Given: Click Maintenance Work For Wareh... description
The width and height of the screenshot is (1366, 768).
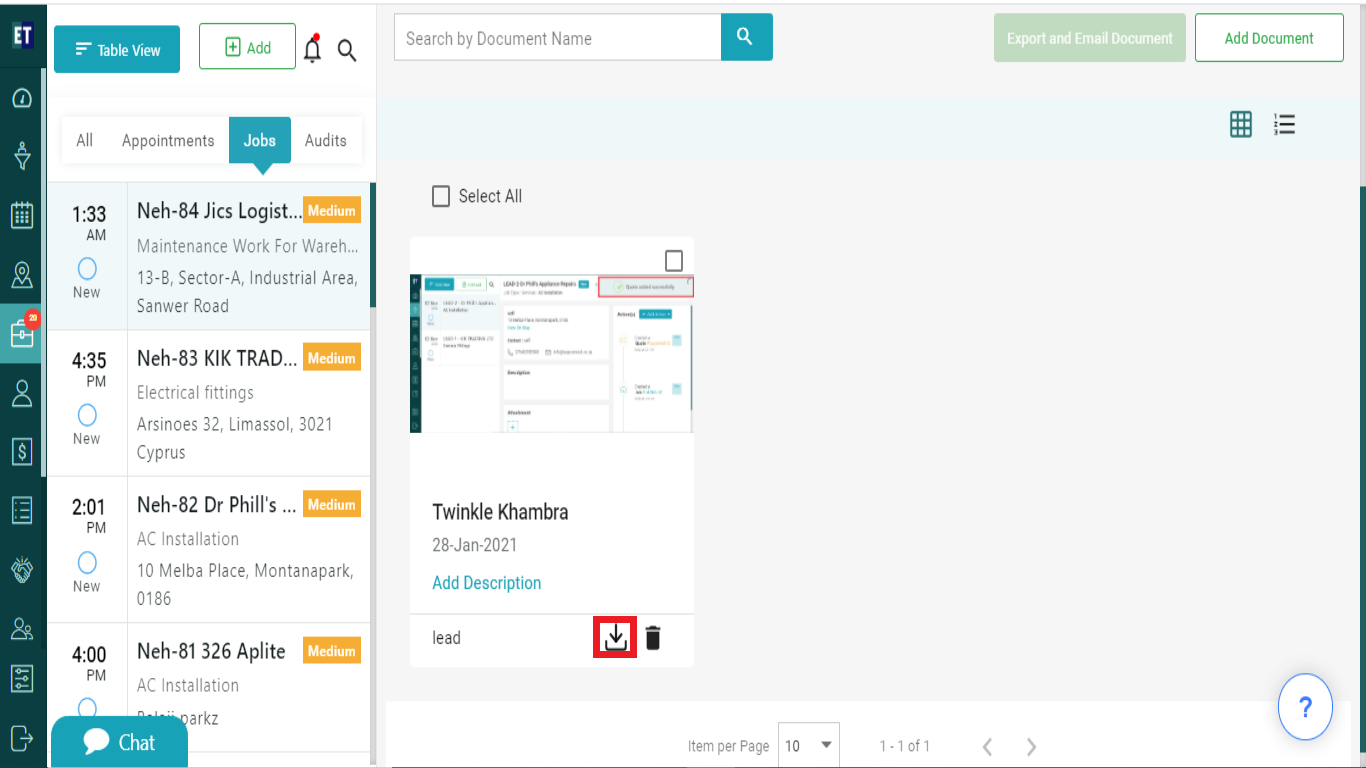Looking at the screenshot, I should tap(247, 246).
